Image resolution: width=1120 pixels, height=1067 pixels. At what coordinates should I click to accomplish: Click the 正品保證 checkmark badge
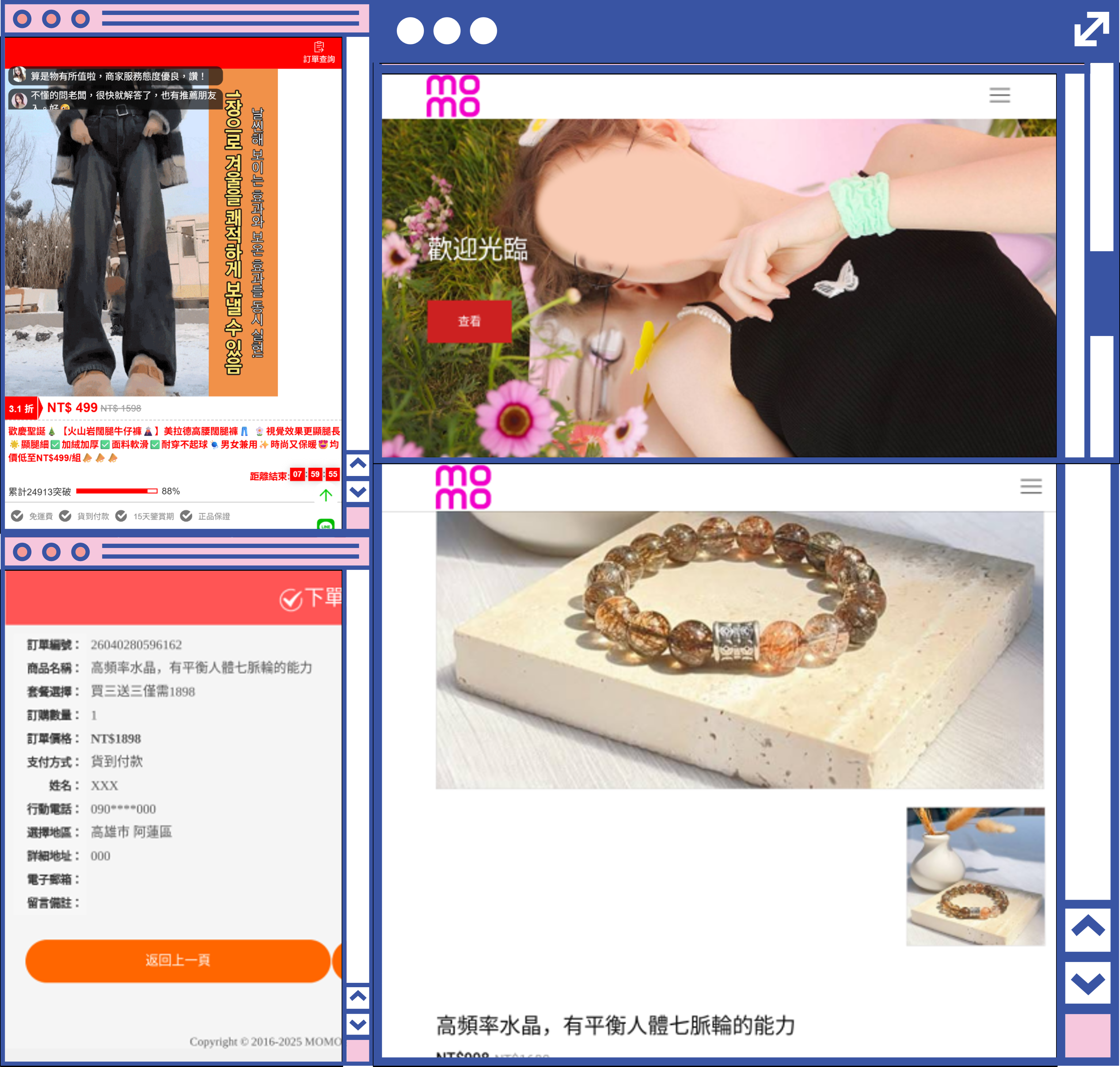(186, 516)
